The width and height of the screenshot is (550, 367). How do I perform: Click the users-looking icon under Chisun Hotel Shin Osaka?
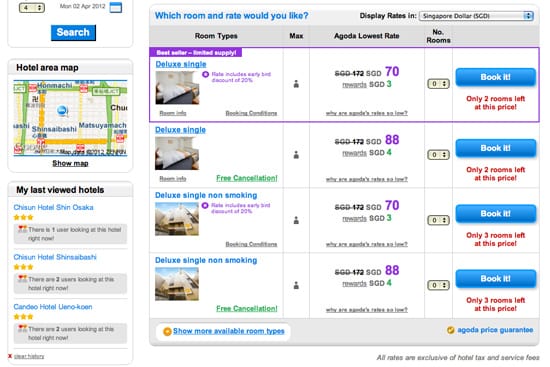[x=22, y=229]
